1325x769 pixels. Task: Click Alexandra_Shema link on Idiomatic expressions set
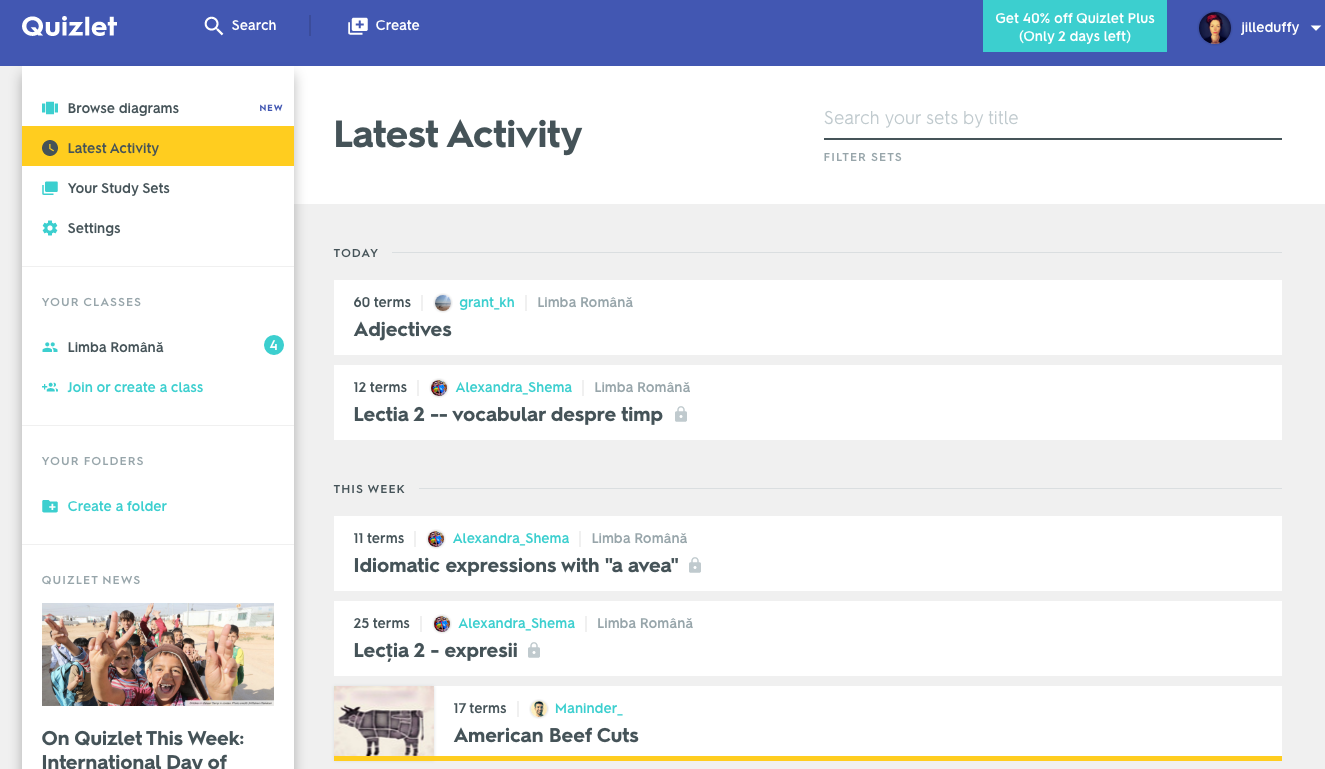511,539
